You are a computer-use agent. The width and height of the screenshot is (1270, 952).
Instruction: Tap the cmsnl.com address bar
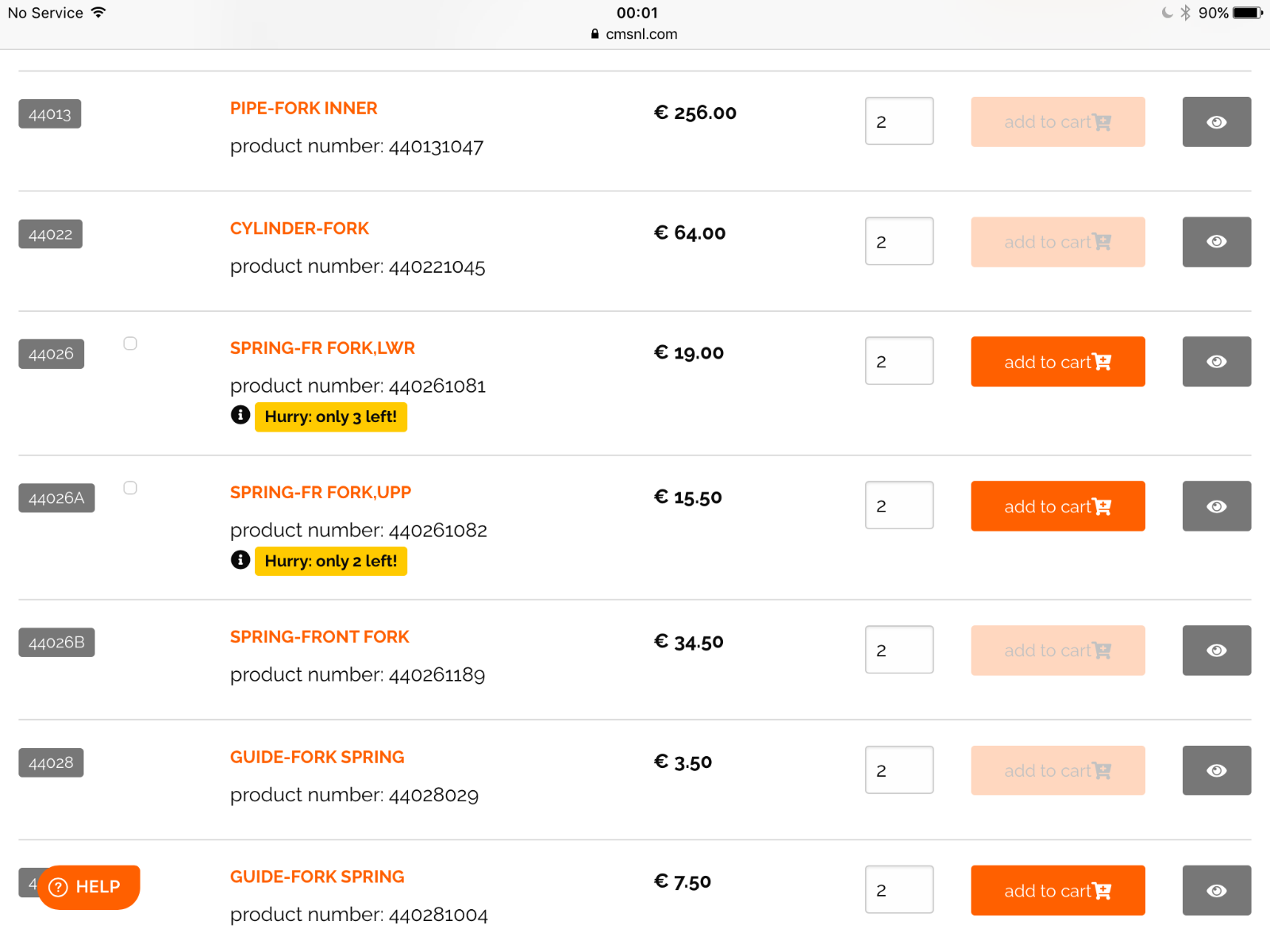point(635,34)
